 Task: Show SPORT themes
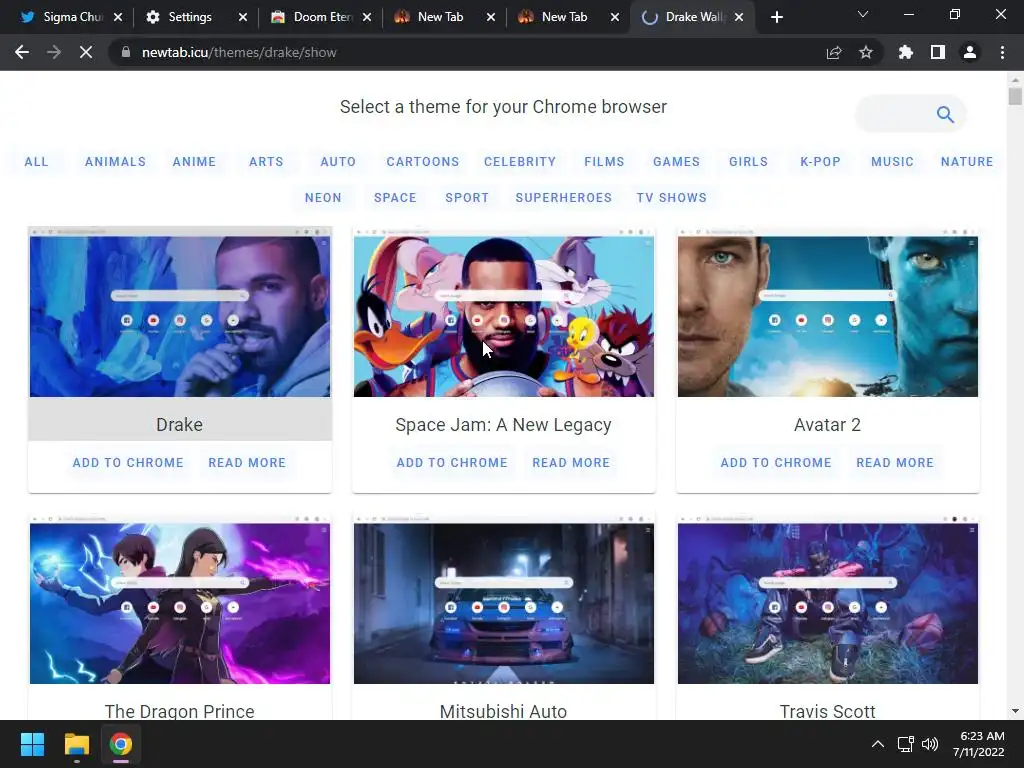(x=467, y=197)
